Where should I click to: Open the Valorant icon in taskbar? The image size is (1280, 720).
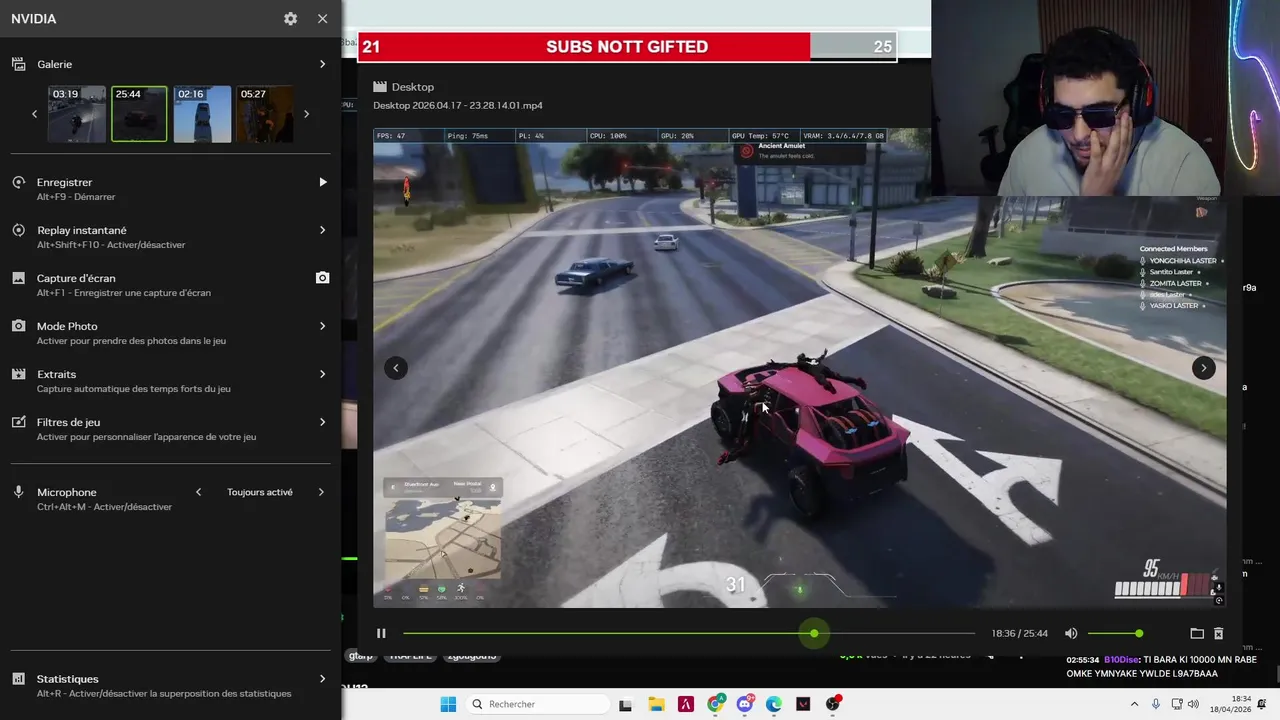pyautogui.click(x=803, y=704)
